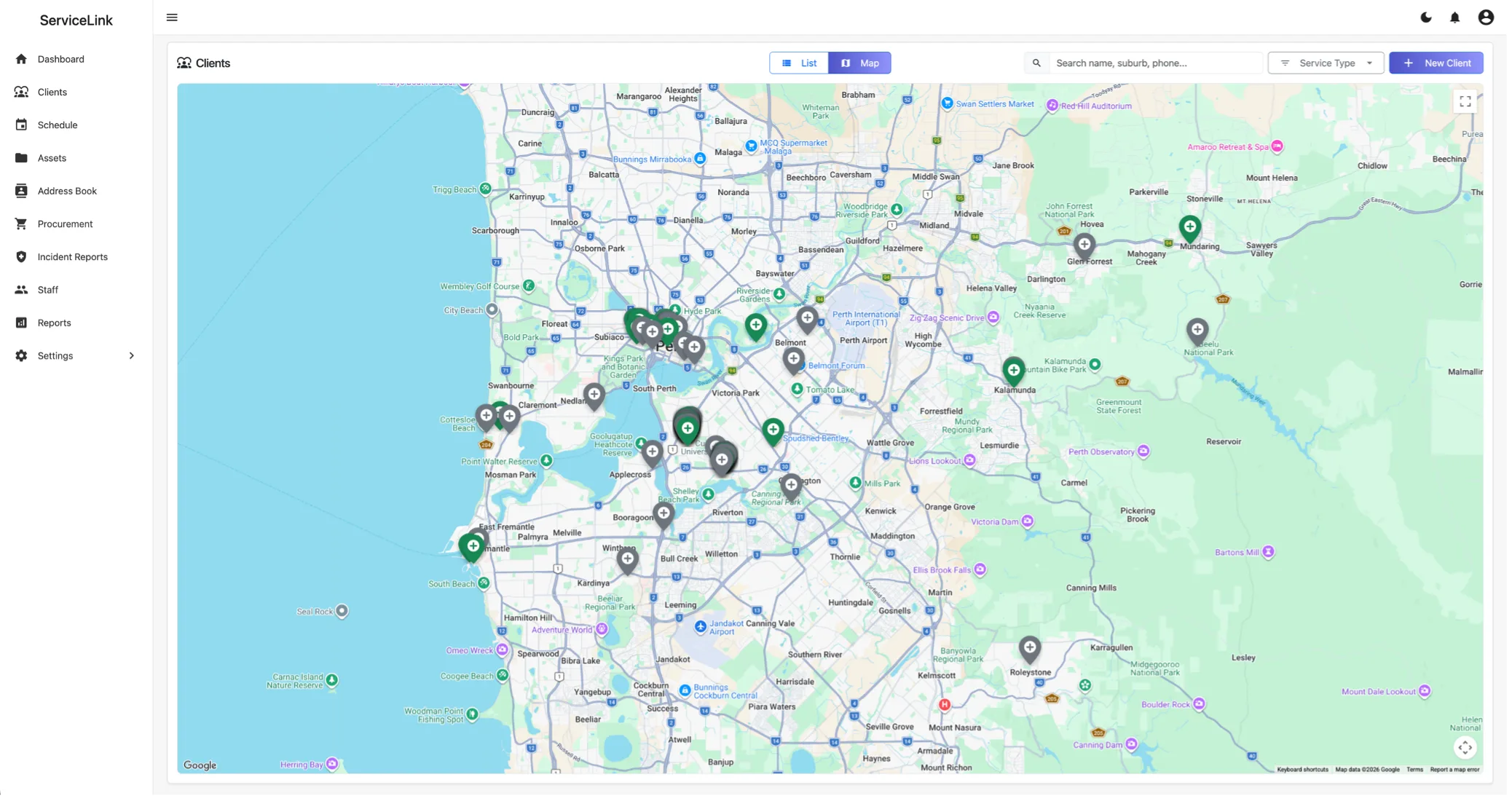Toggle map fullscreen view
The width and height of the screenshot is (1512, 801).
1465,102
